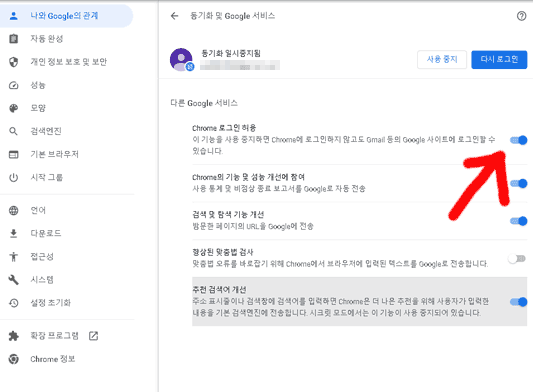533x392 pixels.
Task: Open help with the question mark icon
Action: (521, 16)
